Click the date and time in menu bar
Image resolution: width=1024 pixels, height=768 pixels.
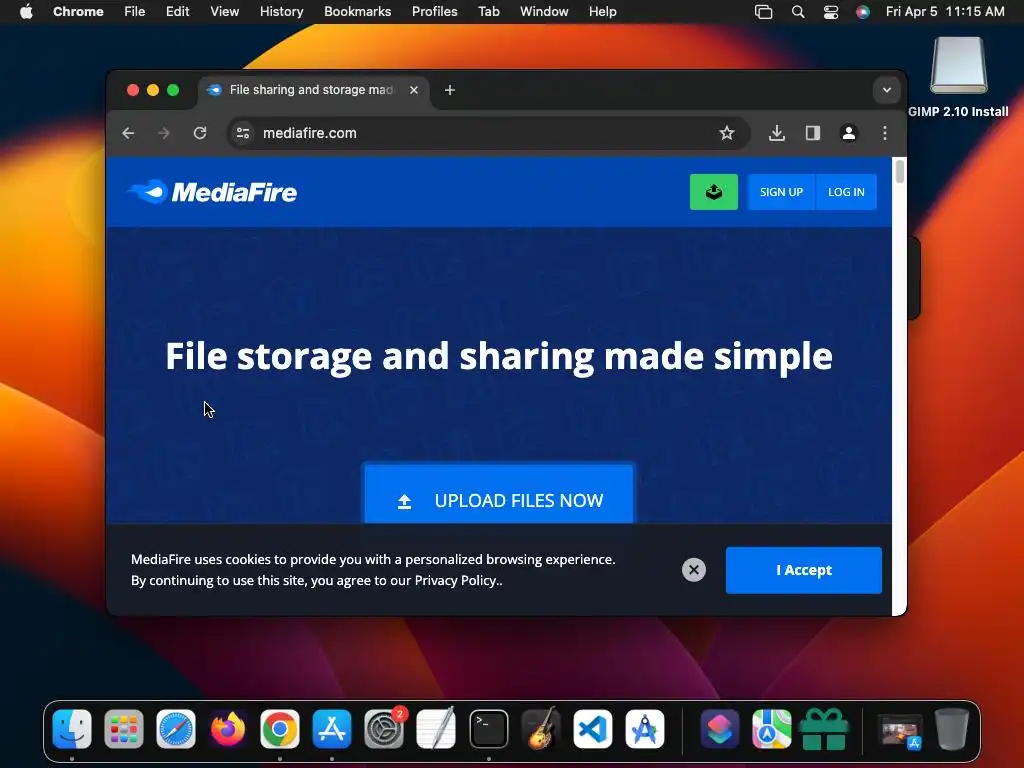coord(945,12)
